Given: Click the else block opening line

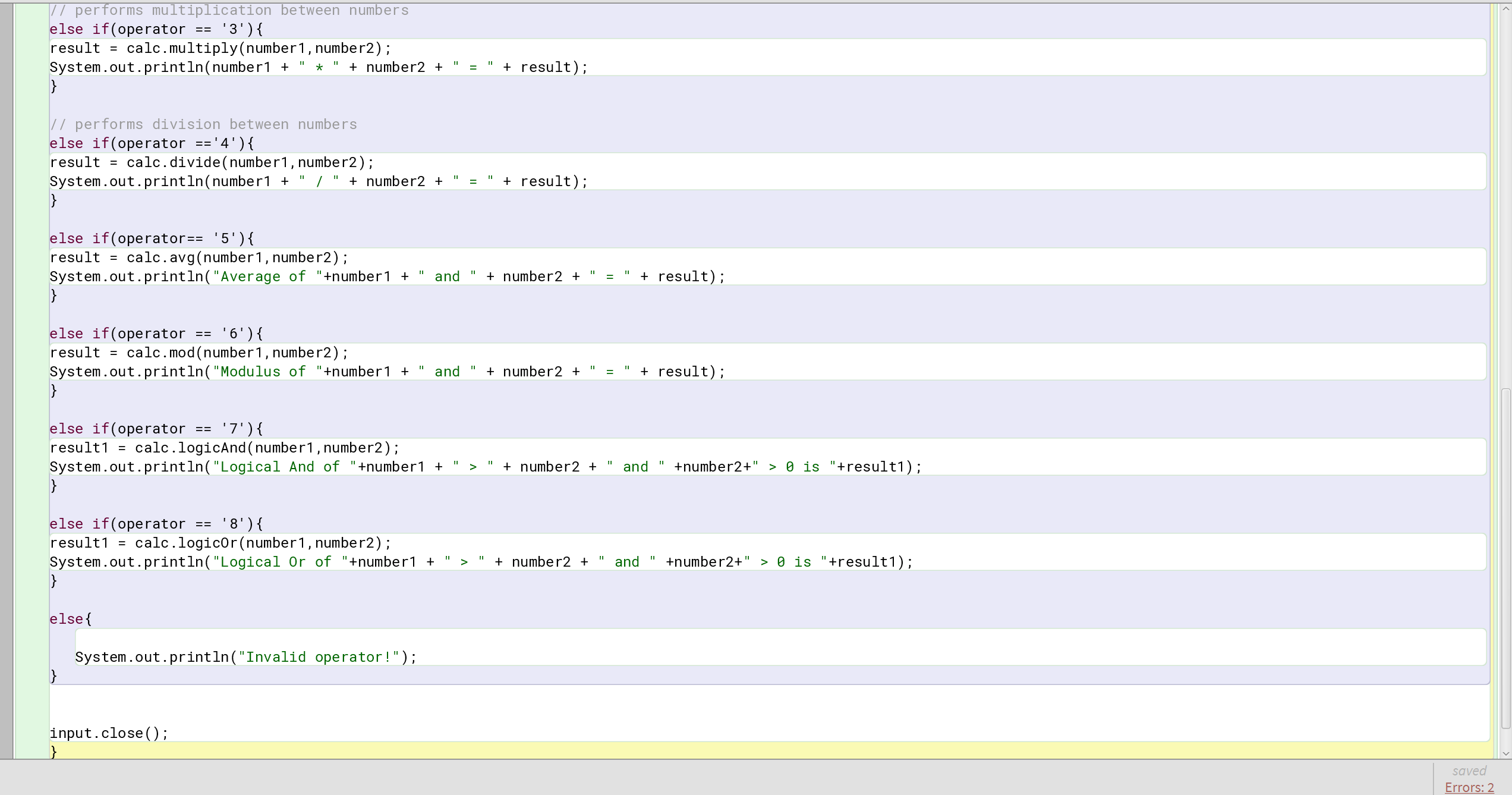Looking at the screenshot, I should 71,618.
